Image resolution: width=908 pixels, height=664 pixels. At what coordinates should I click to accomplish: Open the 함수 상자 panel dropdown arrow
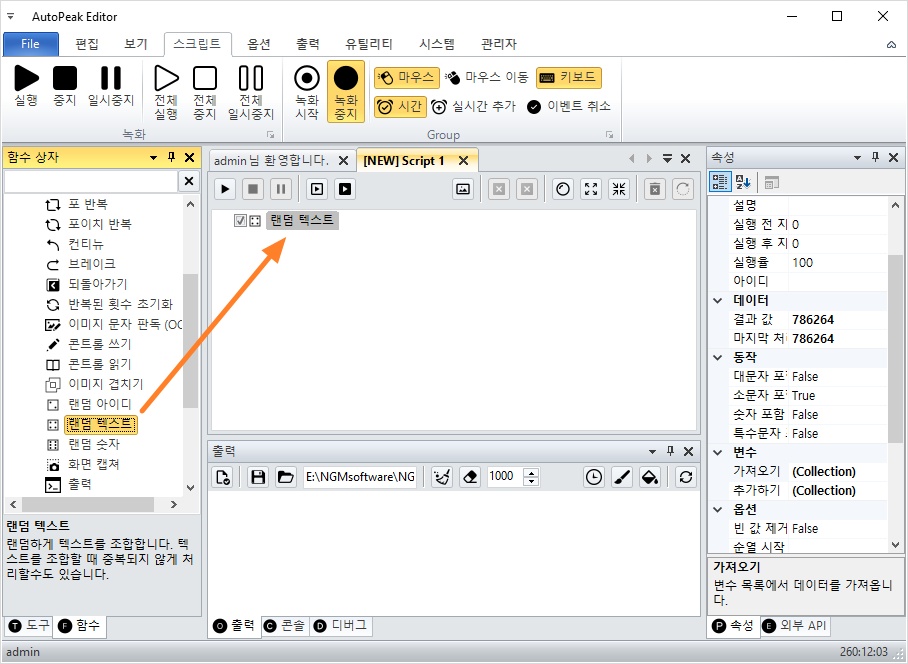[153, 157]
